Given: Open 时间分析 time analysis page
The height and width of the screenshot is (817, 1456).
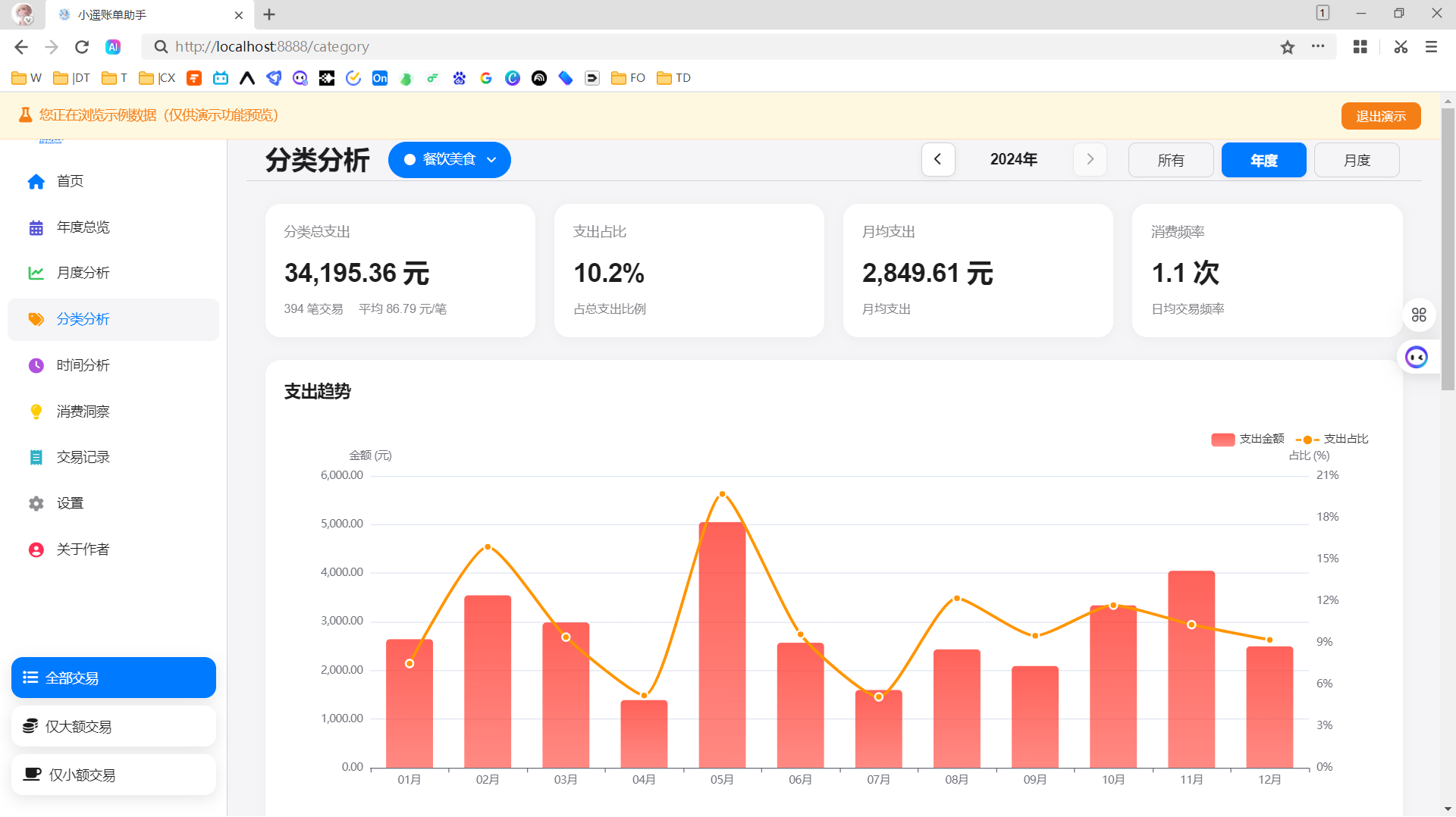Looking at the screenshot, I should [x=113, y=365].
